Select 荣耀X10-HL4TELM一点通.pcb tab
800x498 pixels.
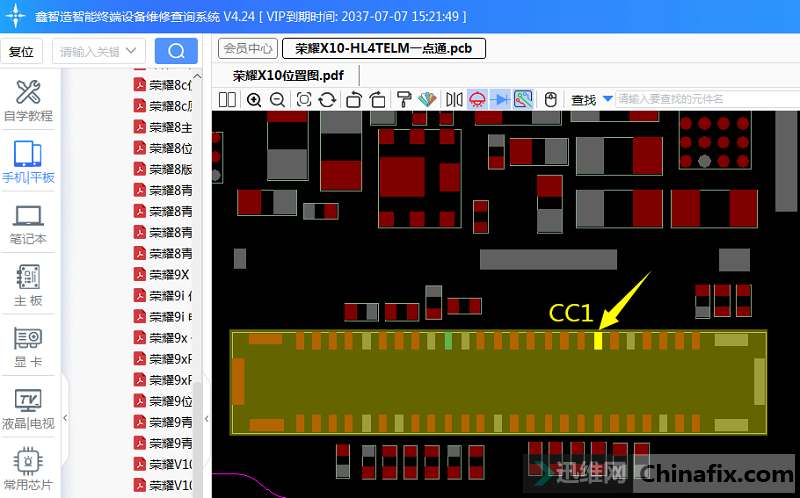(x=384, y=48)
